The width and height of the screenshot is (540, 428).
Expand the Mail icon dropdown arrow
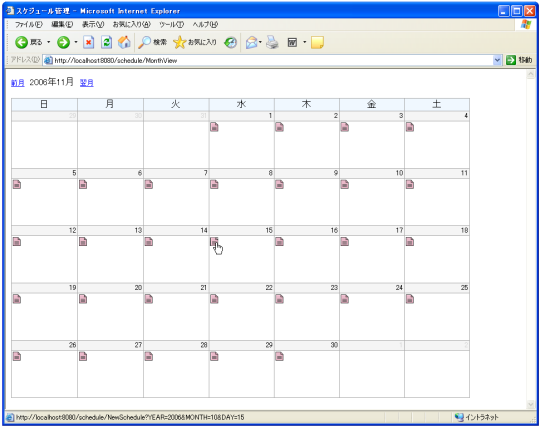click(260, 42)
